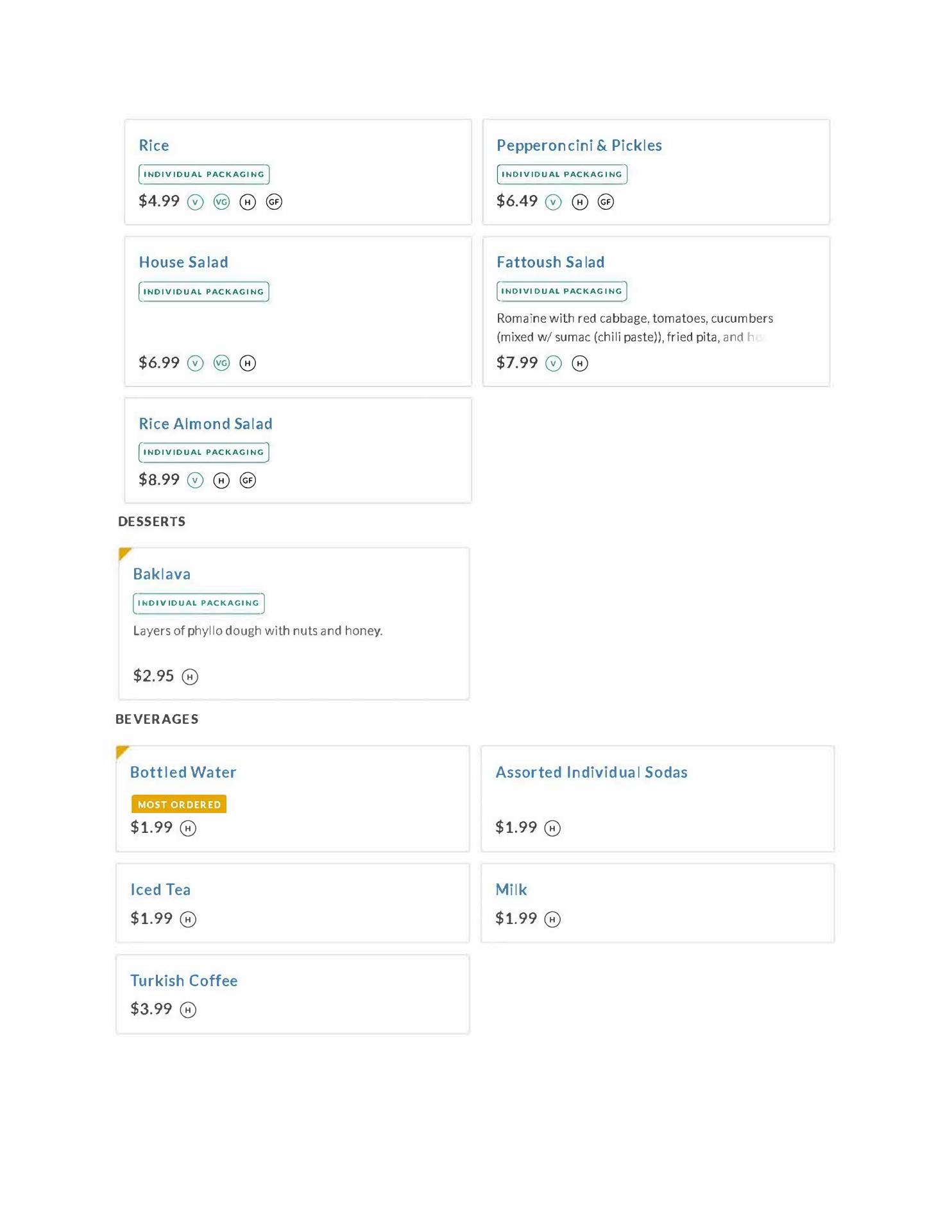Click GF icon on Rice Almond Salad
This screenshot has width=952, height=1232.
[248, 481]
